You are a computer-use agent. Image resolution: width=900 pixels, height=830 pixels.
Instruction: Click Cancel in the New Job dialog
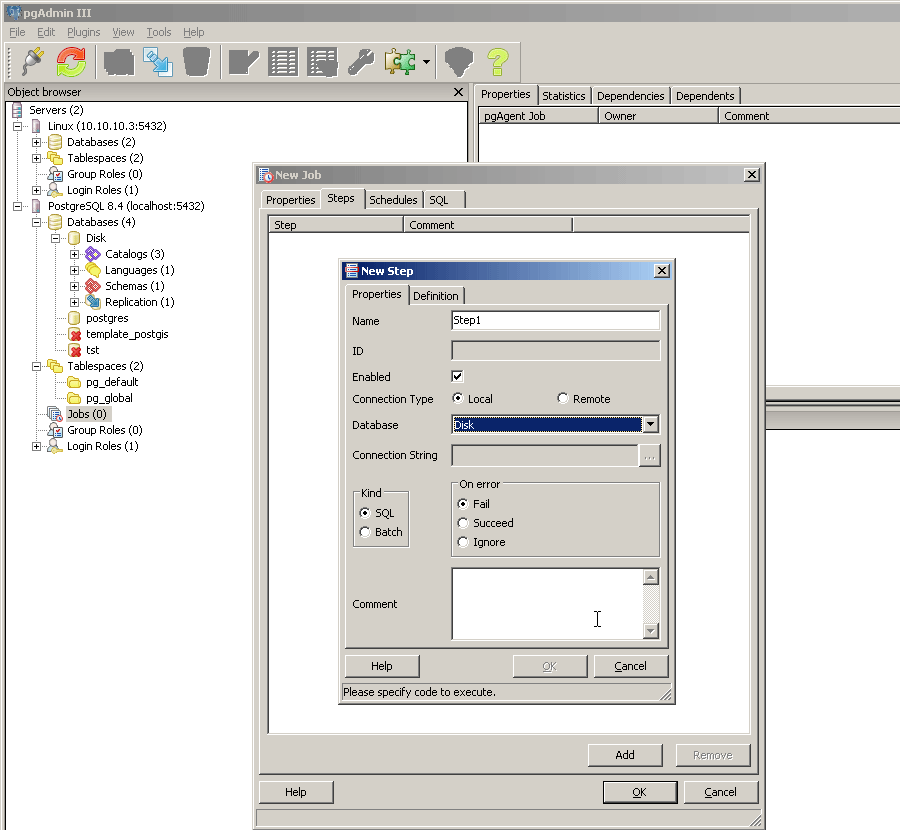(x=720, y=792)
